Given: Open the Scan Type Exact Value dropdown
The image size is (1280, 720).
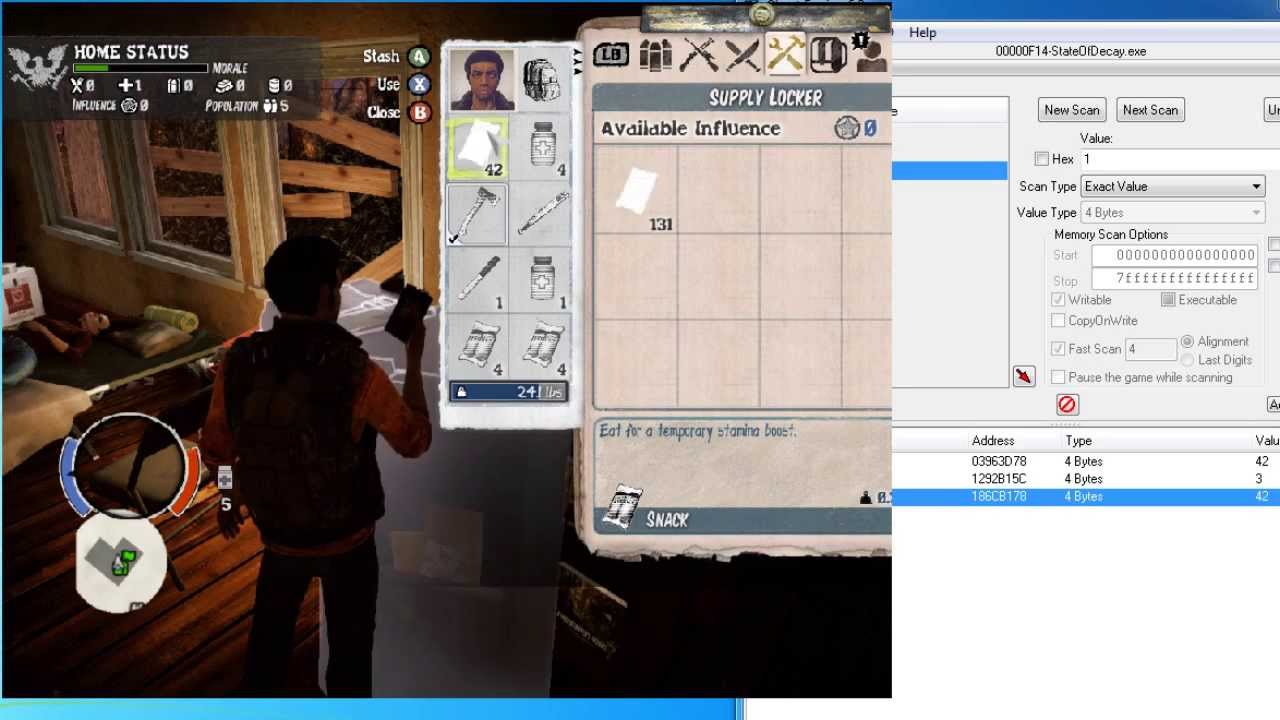Looking at the screenshot, I should click(x=1173, y=187).
